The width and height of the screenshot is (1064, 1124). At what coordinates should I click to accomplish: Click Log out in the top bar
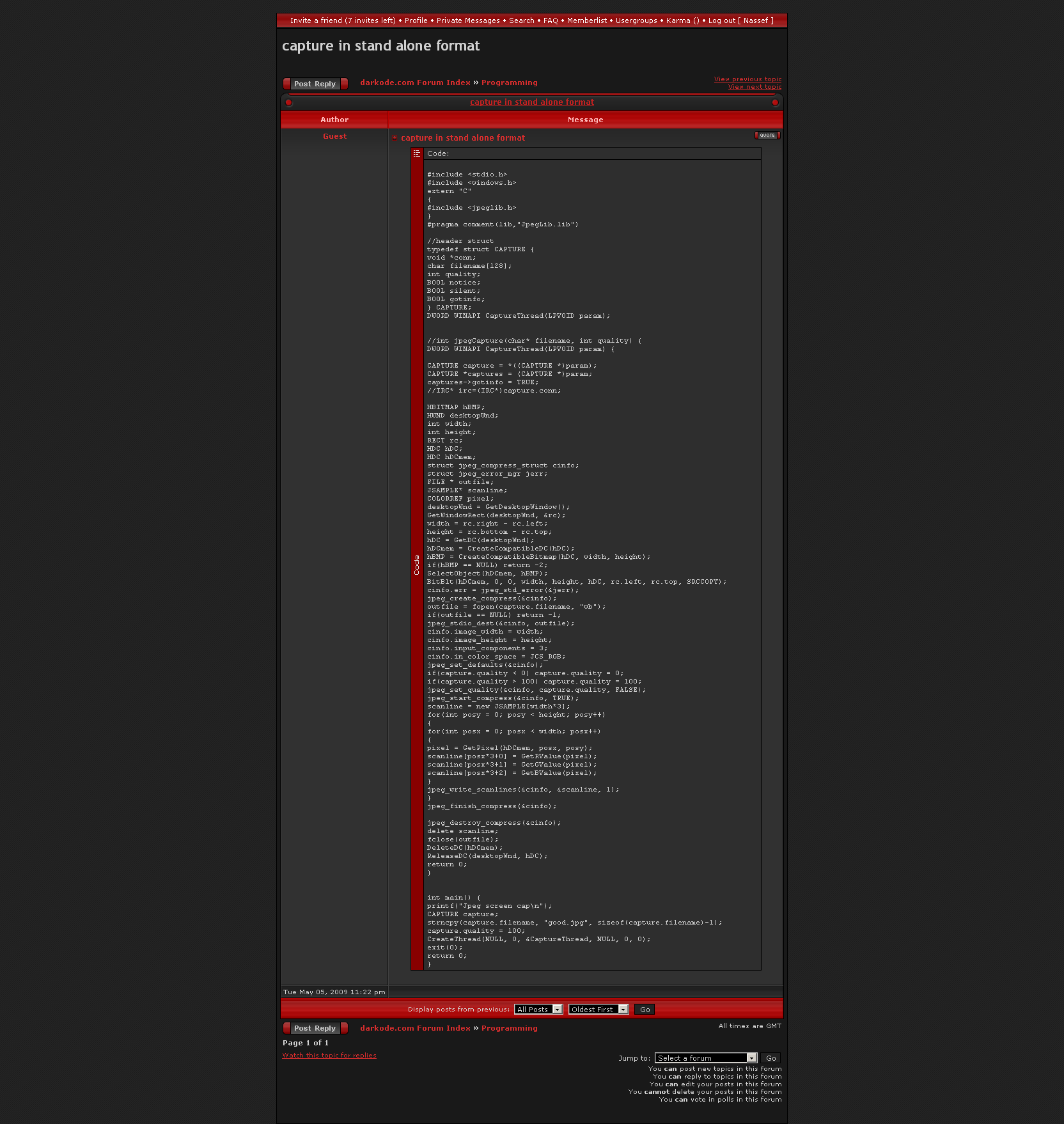coord(721,20)
